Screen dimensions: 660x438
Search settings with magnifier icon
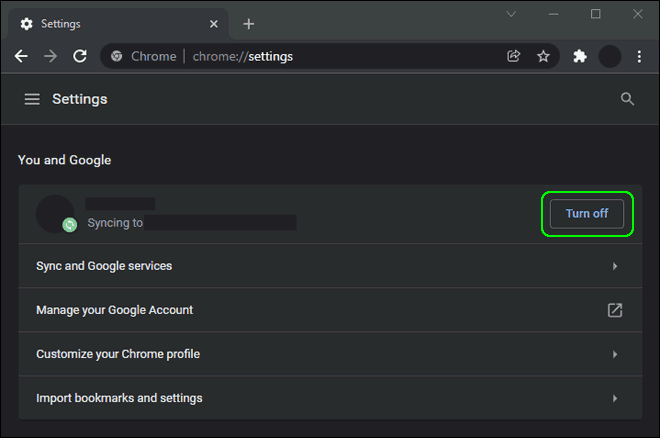click(x=627, y=99)
